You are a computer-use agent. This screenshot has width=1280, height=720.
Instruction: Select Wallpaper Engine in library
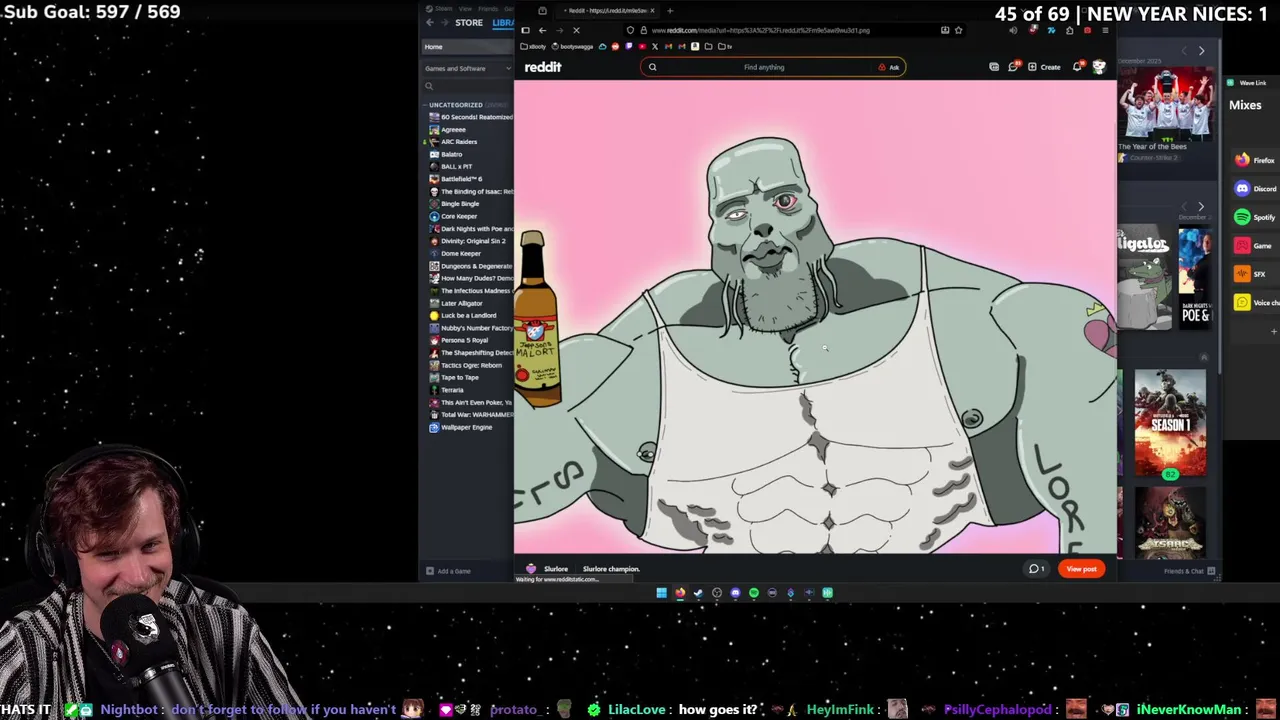[x=466, y=427]
